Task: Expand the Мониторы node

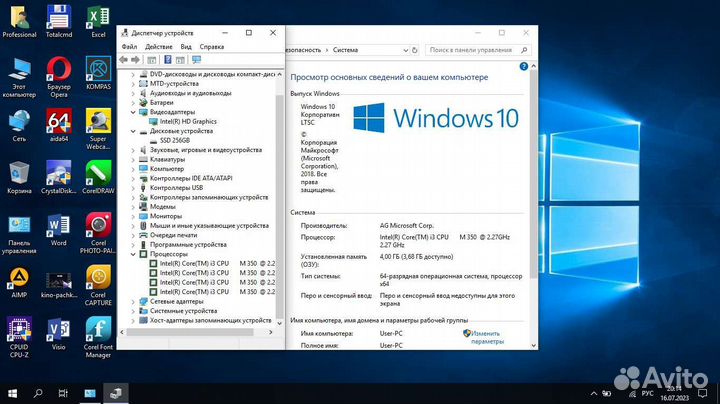Action: [x=133, y=216]
